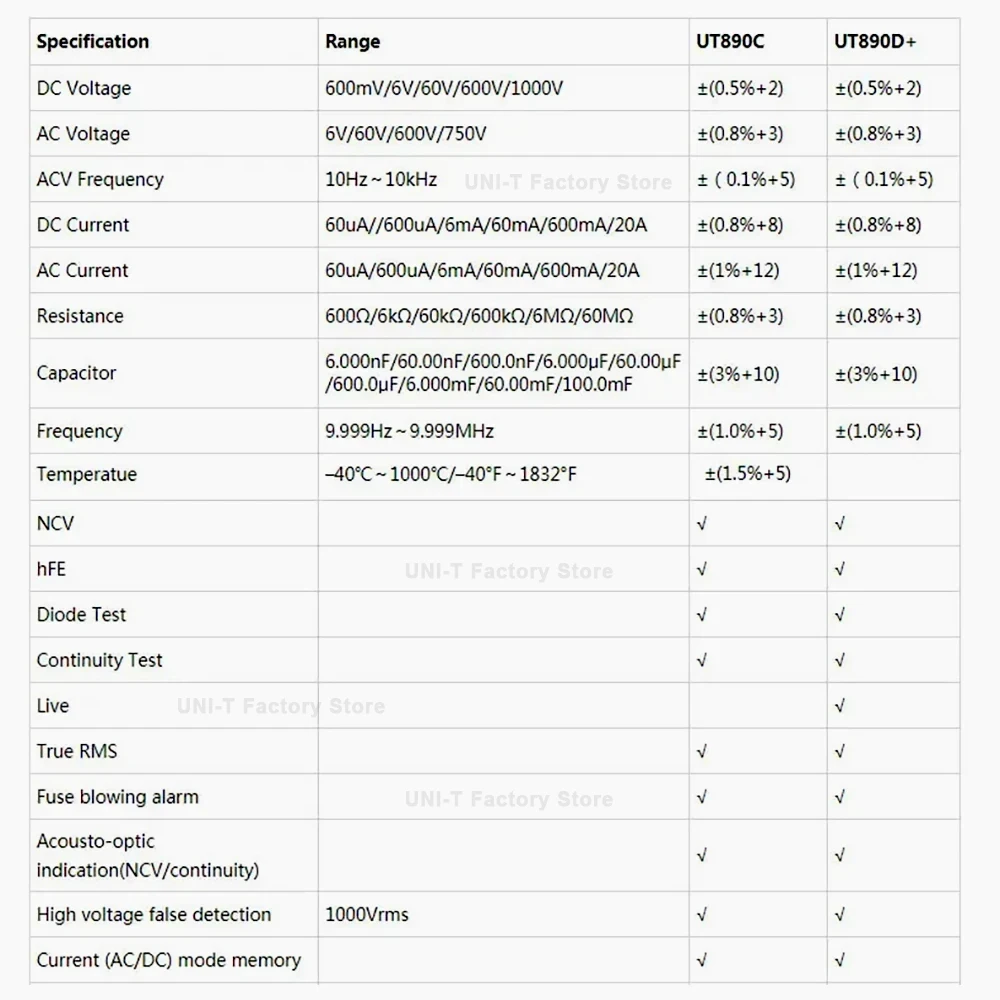Click UT890C checkmark for Acousto-optic indication

702,855
